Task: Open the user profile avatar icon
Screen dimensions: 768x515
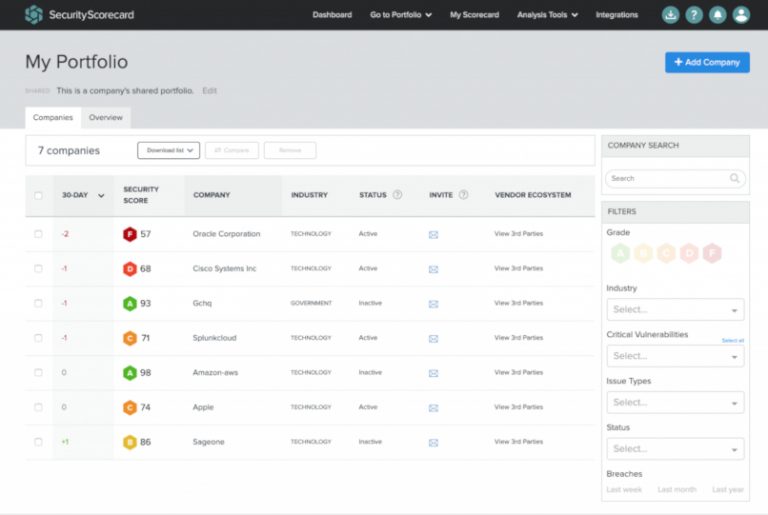Action: [x=741, y=15]
